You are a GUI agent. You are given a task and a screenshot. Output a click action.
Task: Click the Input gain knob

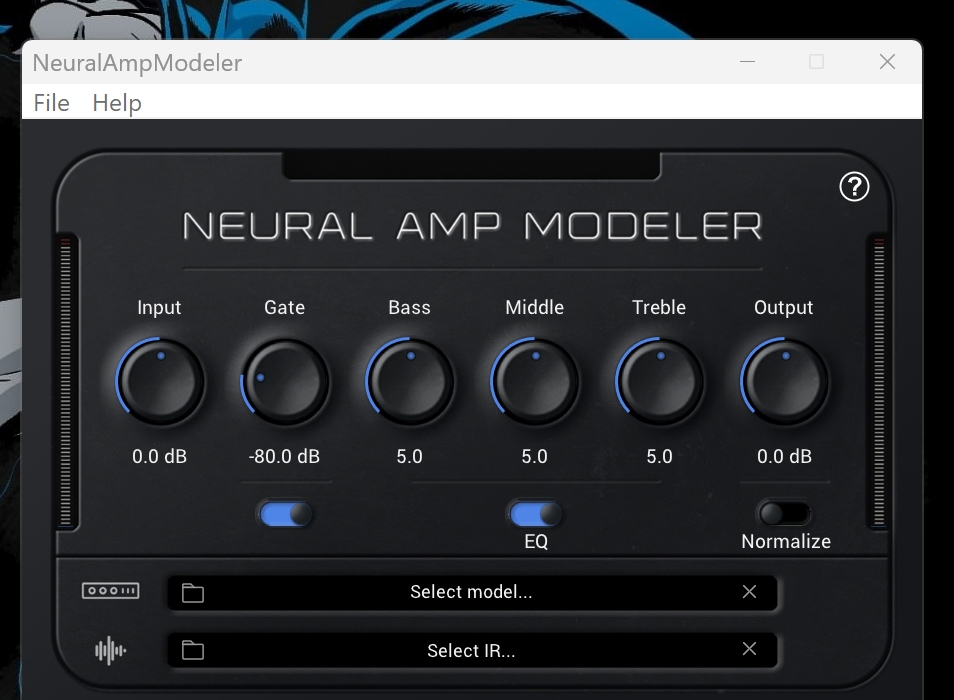[160, 382]
